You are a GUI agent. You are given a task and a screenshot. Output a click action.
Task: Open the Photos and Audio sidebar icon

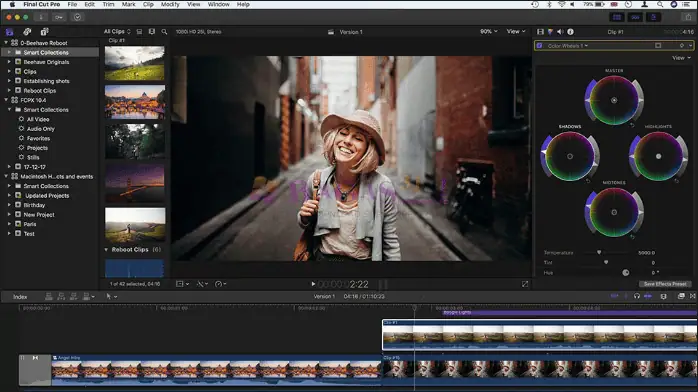point(27,32)
